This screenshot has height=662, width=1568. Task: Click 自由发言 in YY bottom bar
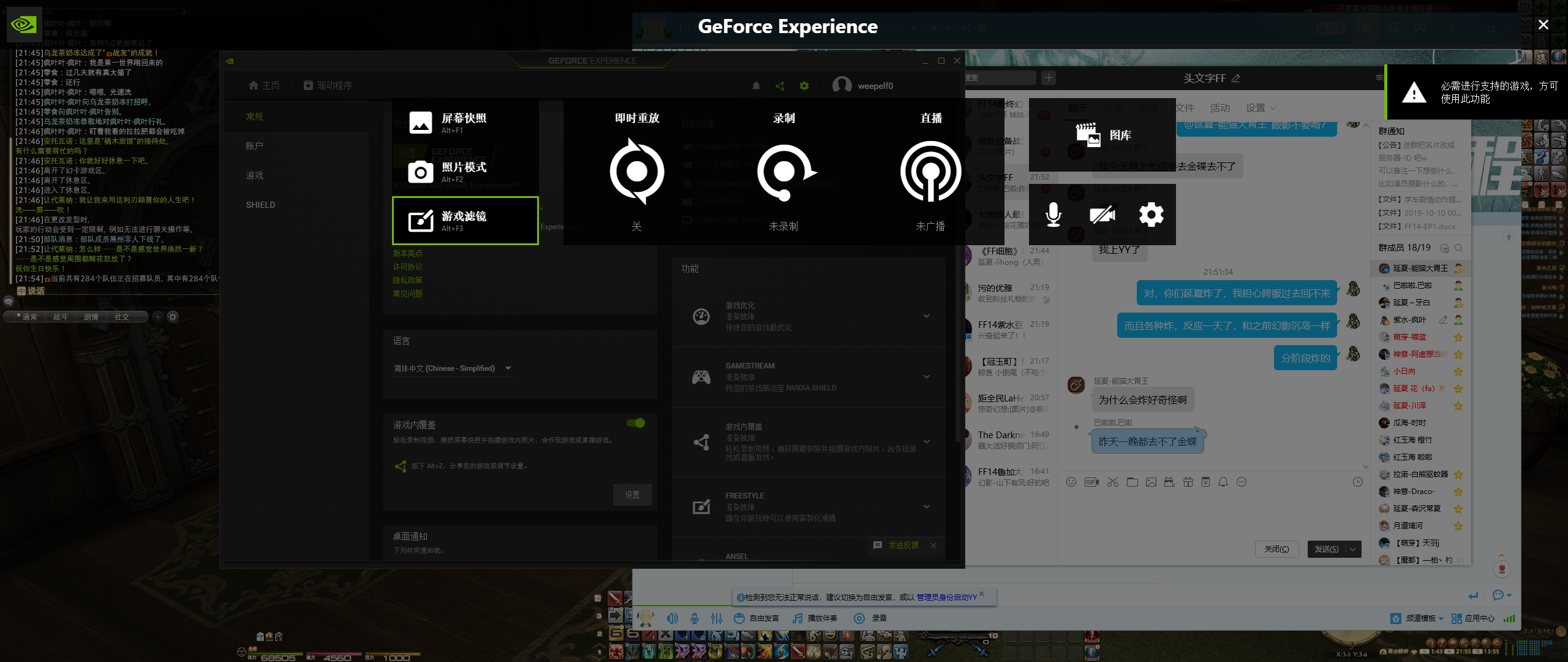[x=757, y=618]
